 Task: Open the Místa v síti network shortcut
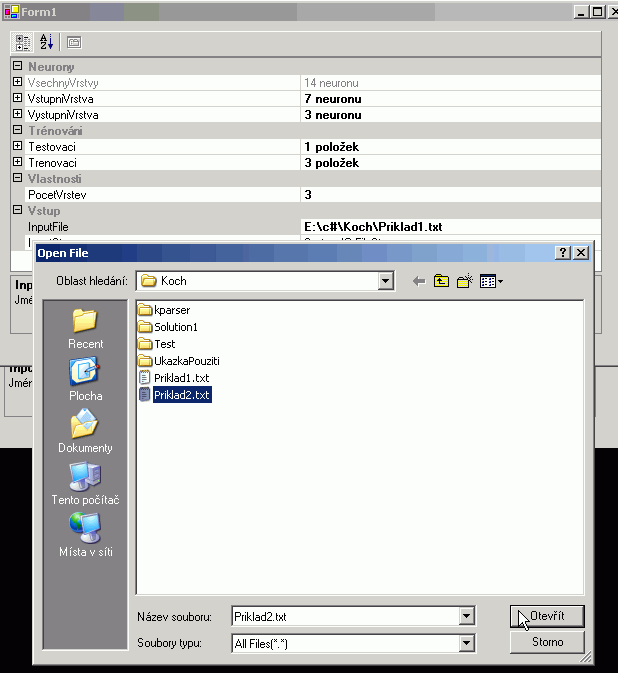click(x=85, y=536)
